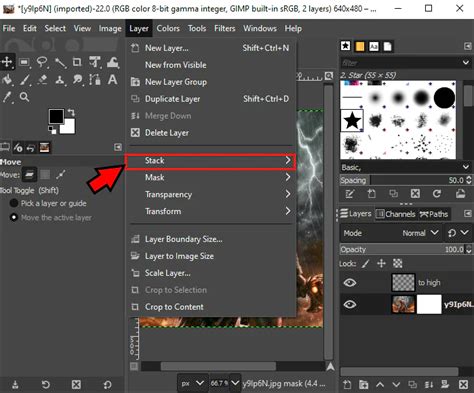Select the Clone stamp tool
Screen dimensions: 474x393
tap(60, 80)
